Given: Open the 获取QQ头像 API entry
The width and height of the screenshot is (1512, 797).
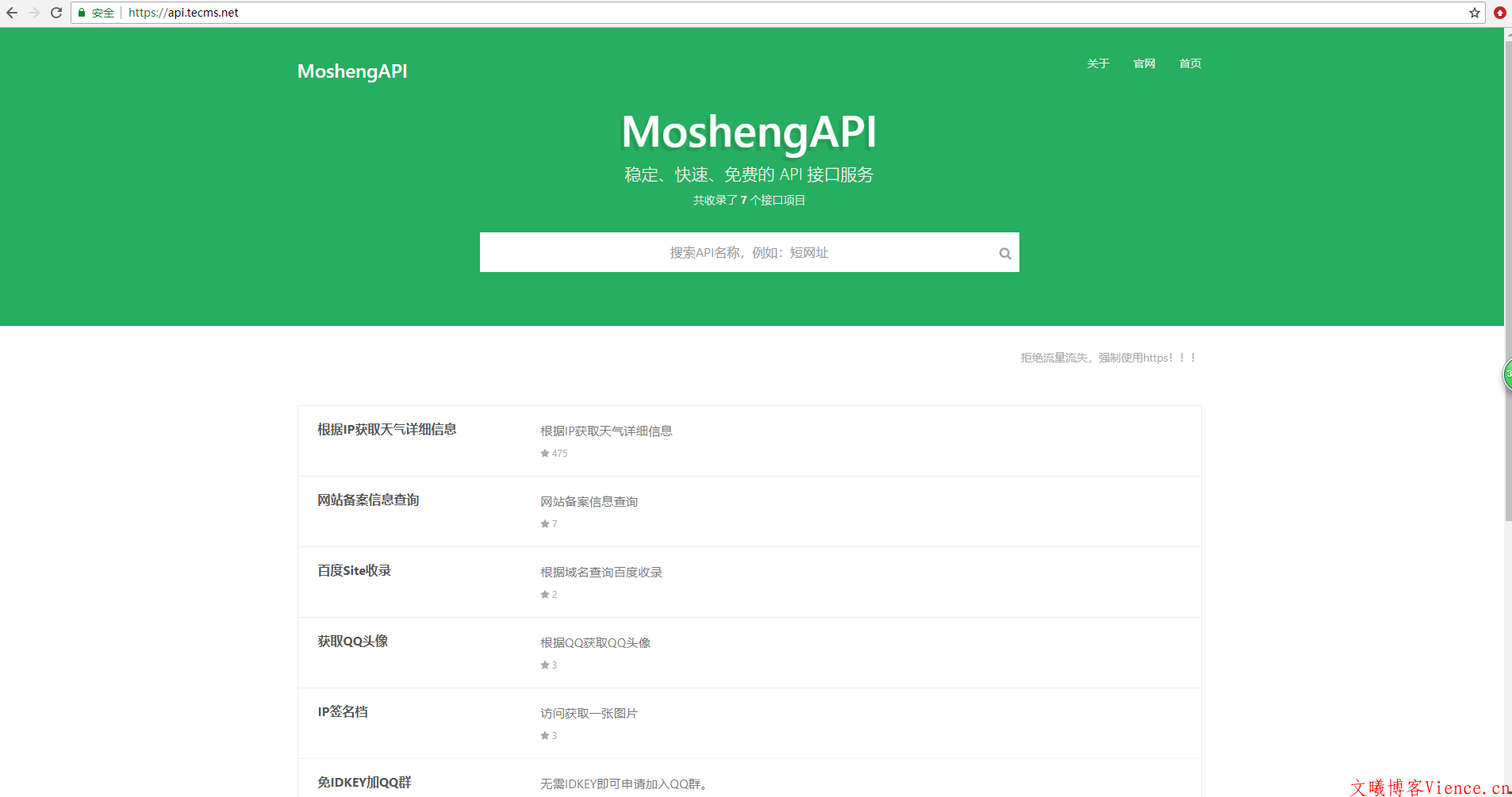Looking at the screenshot, I should point(352,642).
